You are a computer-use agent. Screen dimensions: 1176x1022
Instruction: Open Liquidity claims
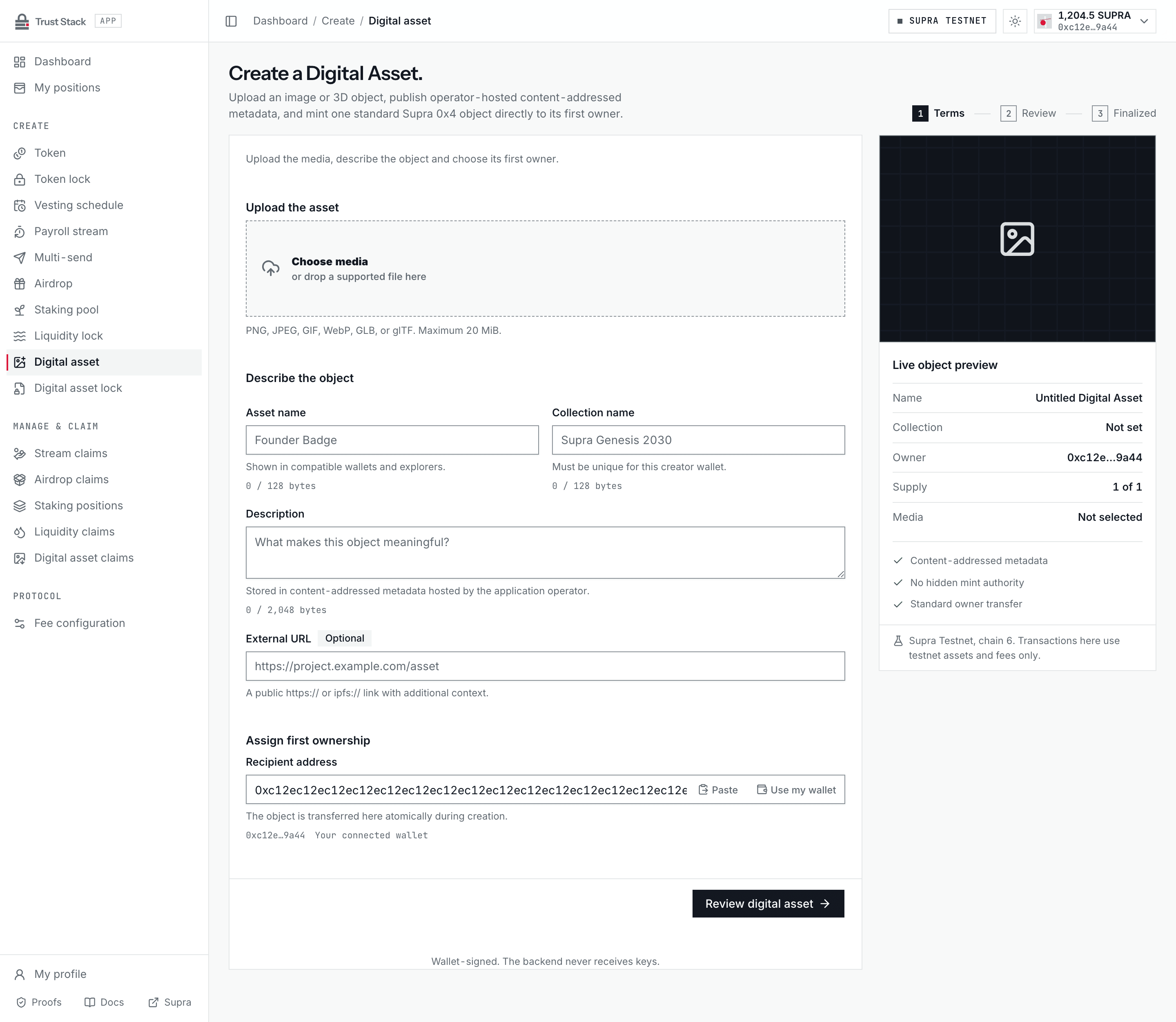pos(104,532)
